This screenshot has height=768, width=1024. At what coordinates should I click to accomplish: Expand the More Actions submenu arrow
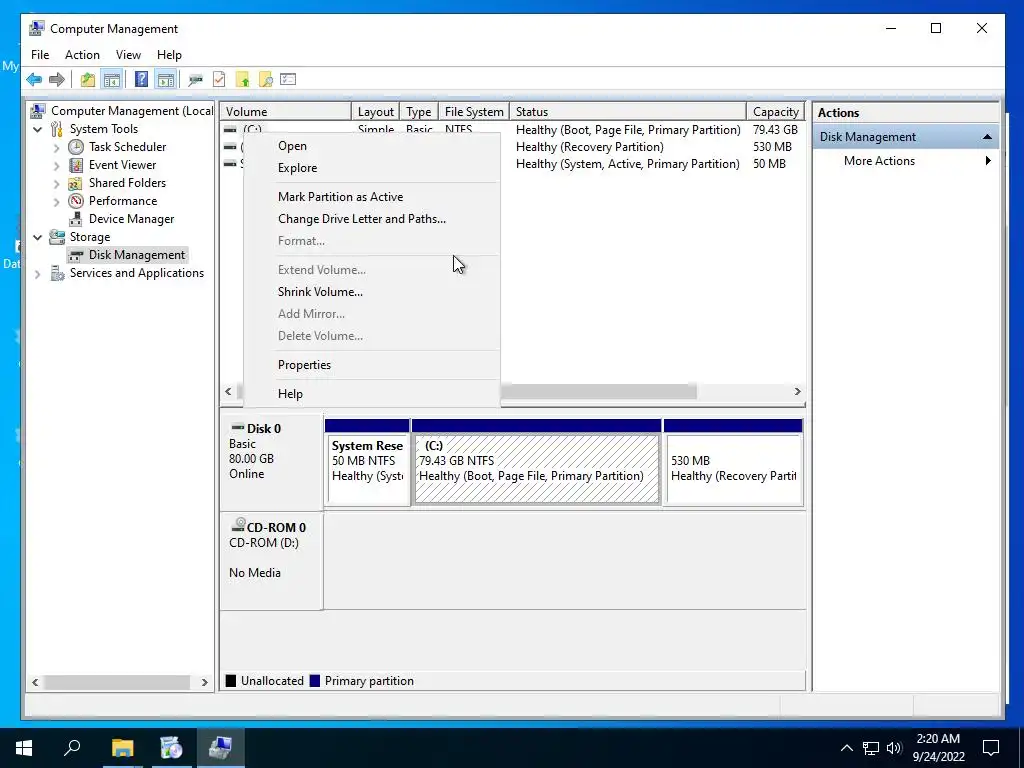[988, 161]
